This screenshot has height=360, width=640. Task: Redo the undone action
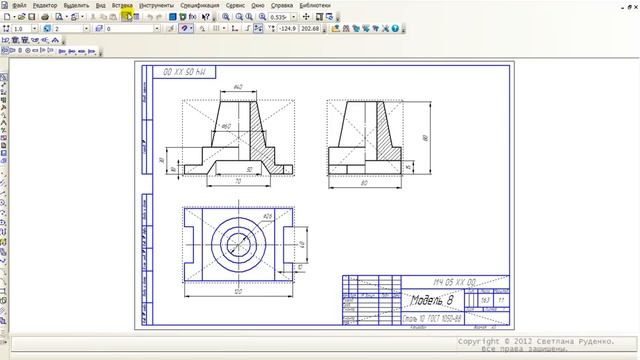point(159,17)
